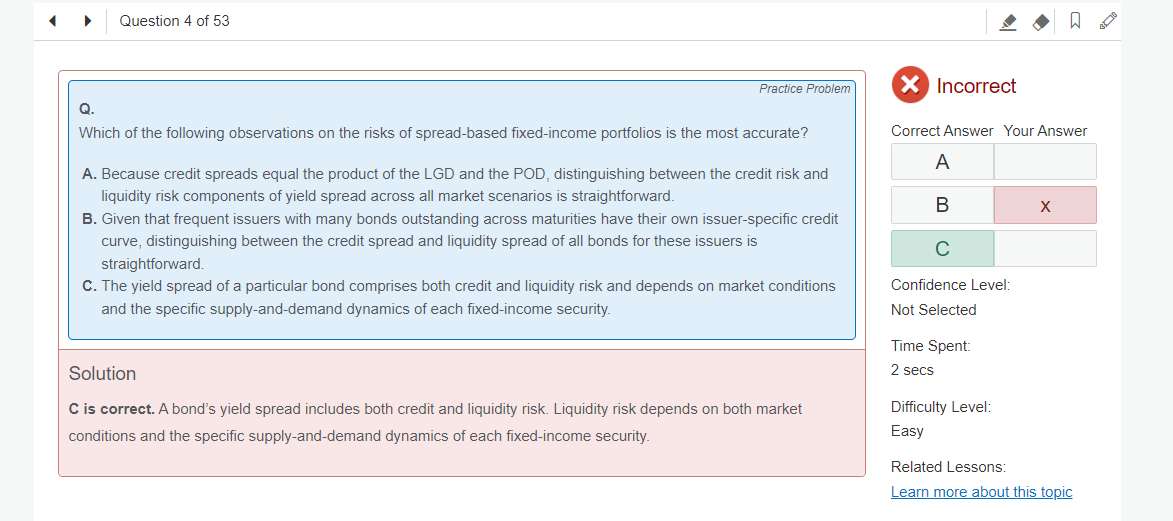Click the empty Your Answer C cell
The height and width of the screenshot is (521, 1173).
click(x=1045, y=249)
